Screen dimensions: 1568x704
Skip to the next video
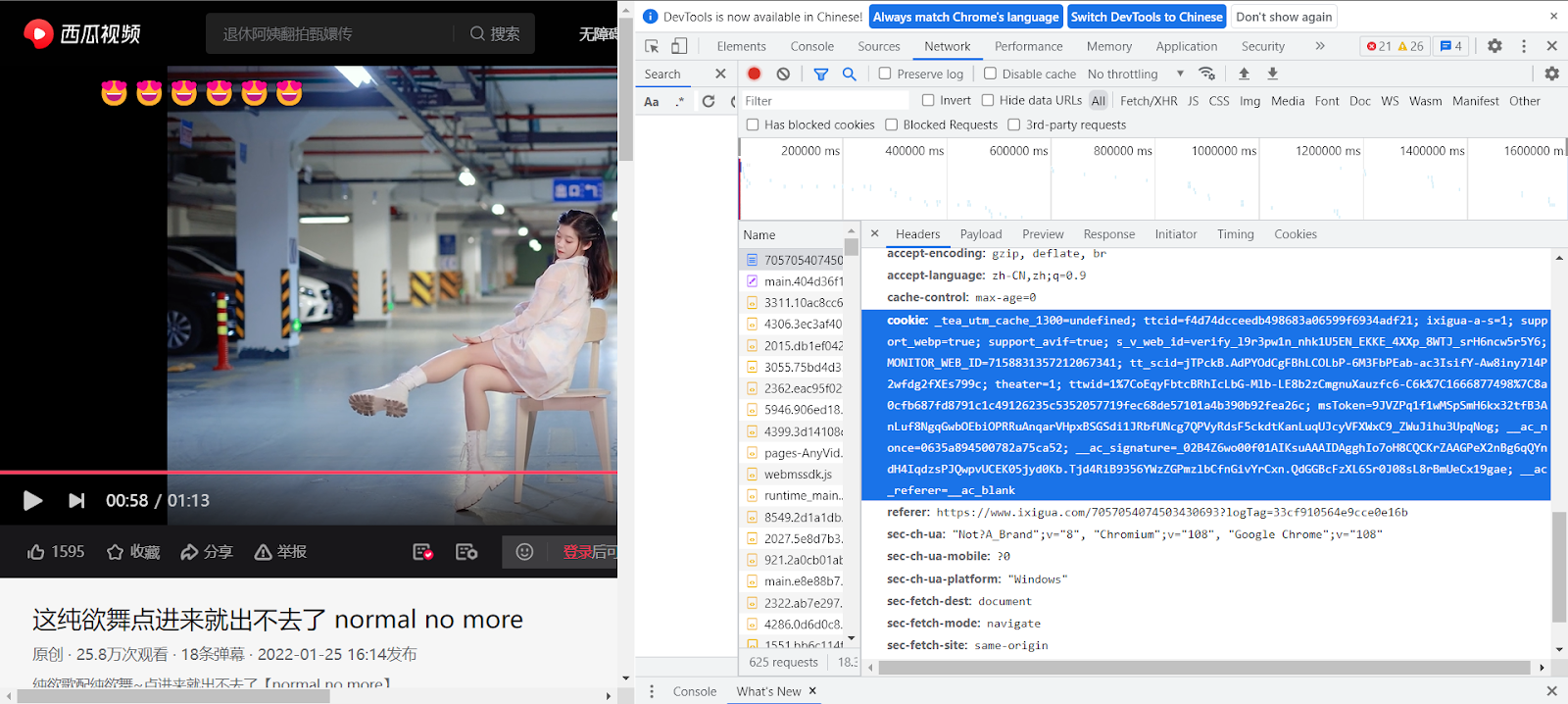pos(76,501)
